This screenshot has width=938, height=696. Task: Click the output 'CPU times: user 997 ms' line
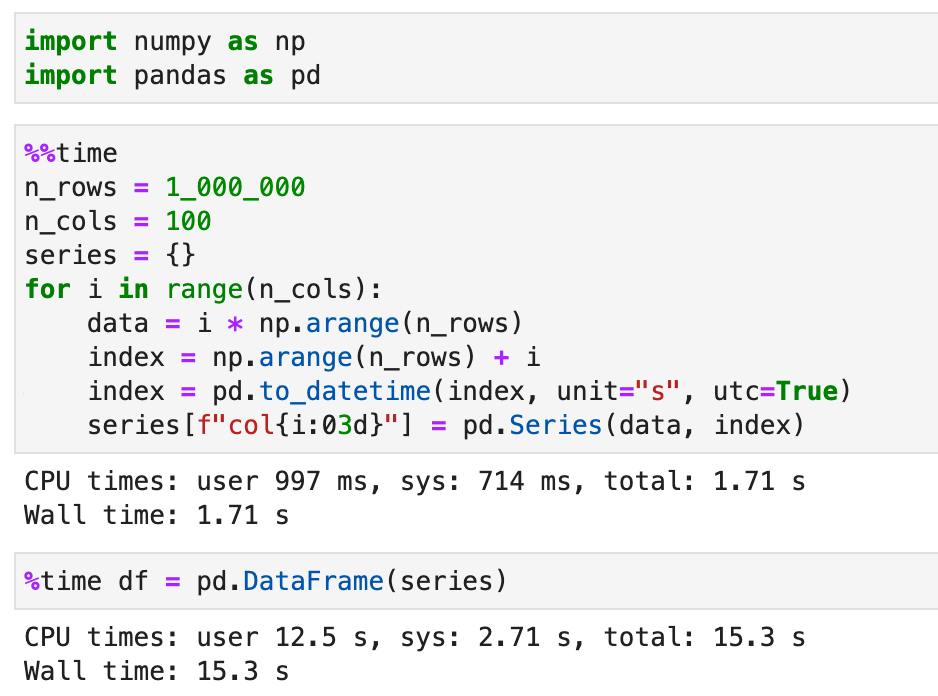point(415,481)
